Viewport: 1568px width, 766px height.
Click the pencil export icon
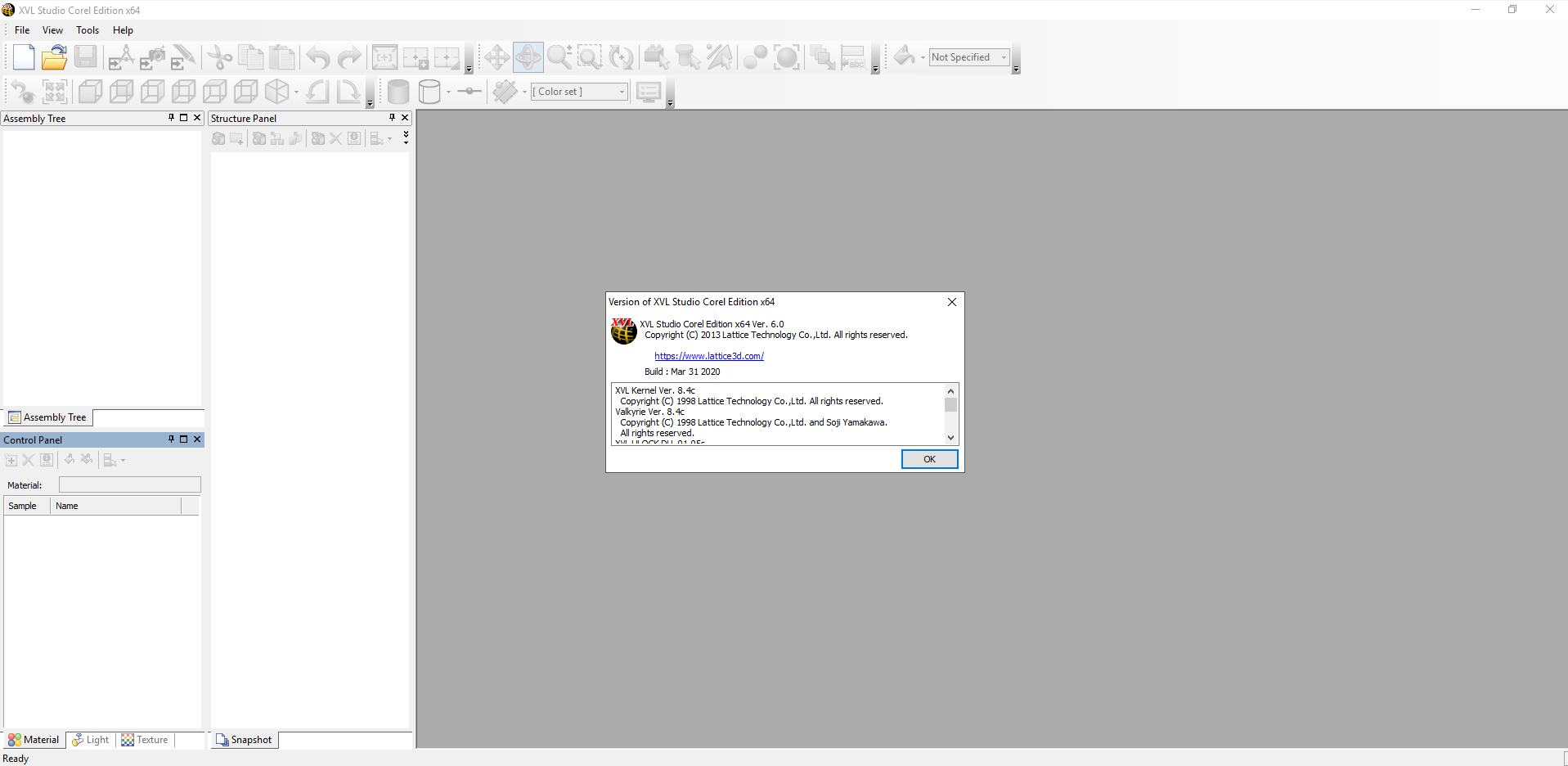183,57
